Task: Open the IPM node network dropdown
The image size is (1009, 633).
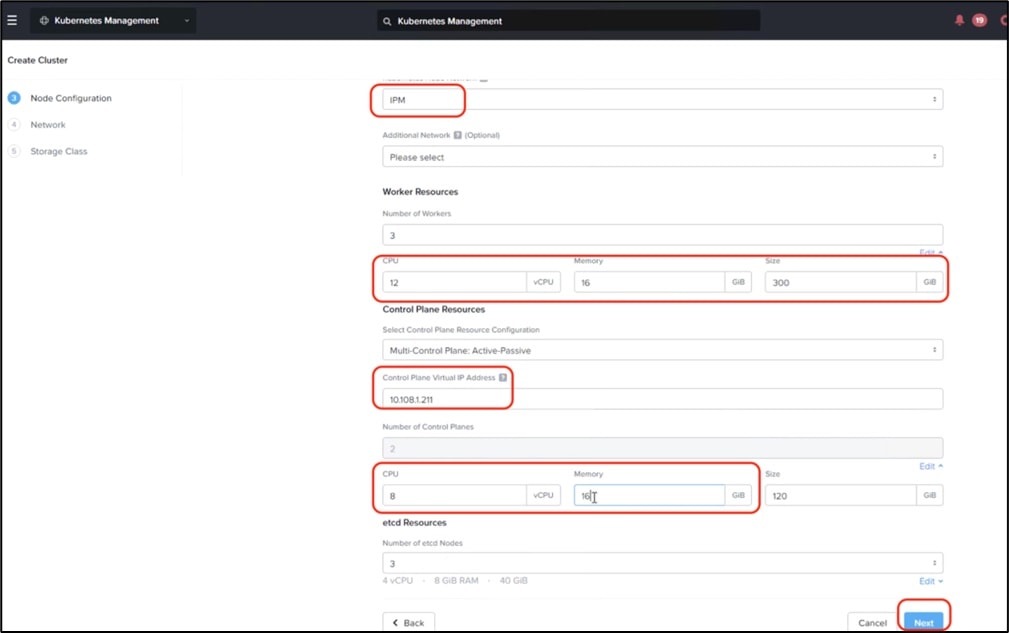Action: 663,100
